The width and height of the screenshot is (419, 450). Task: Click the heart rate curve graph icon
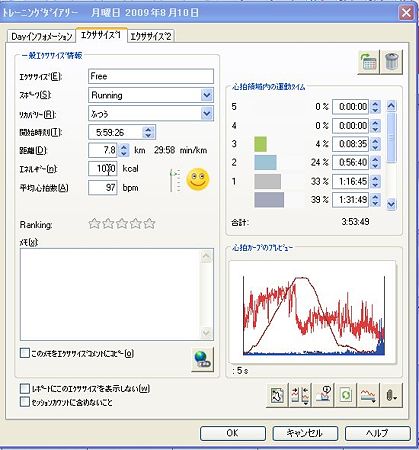(x=369, y=395)
